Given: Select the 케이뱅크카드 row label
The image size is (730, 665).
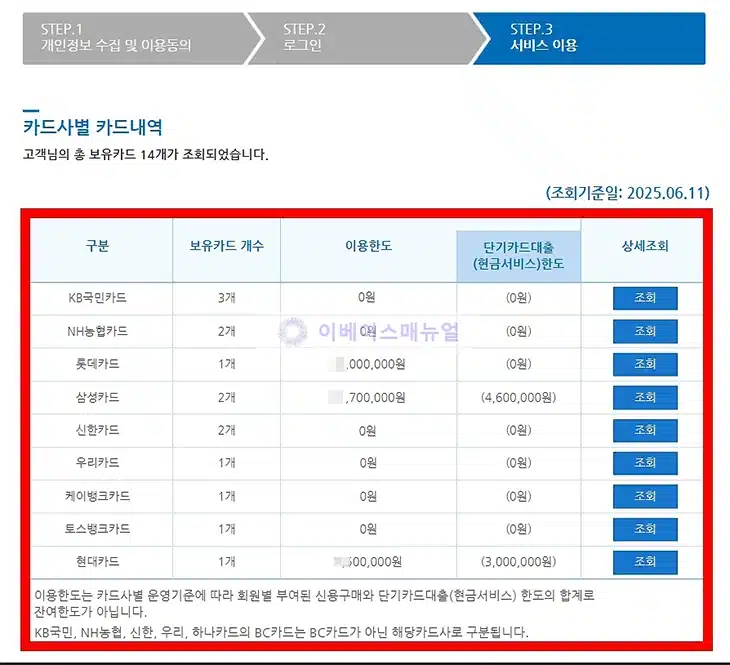Looking at the screenshot, I should tap(97, 496).
